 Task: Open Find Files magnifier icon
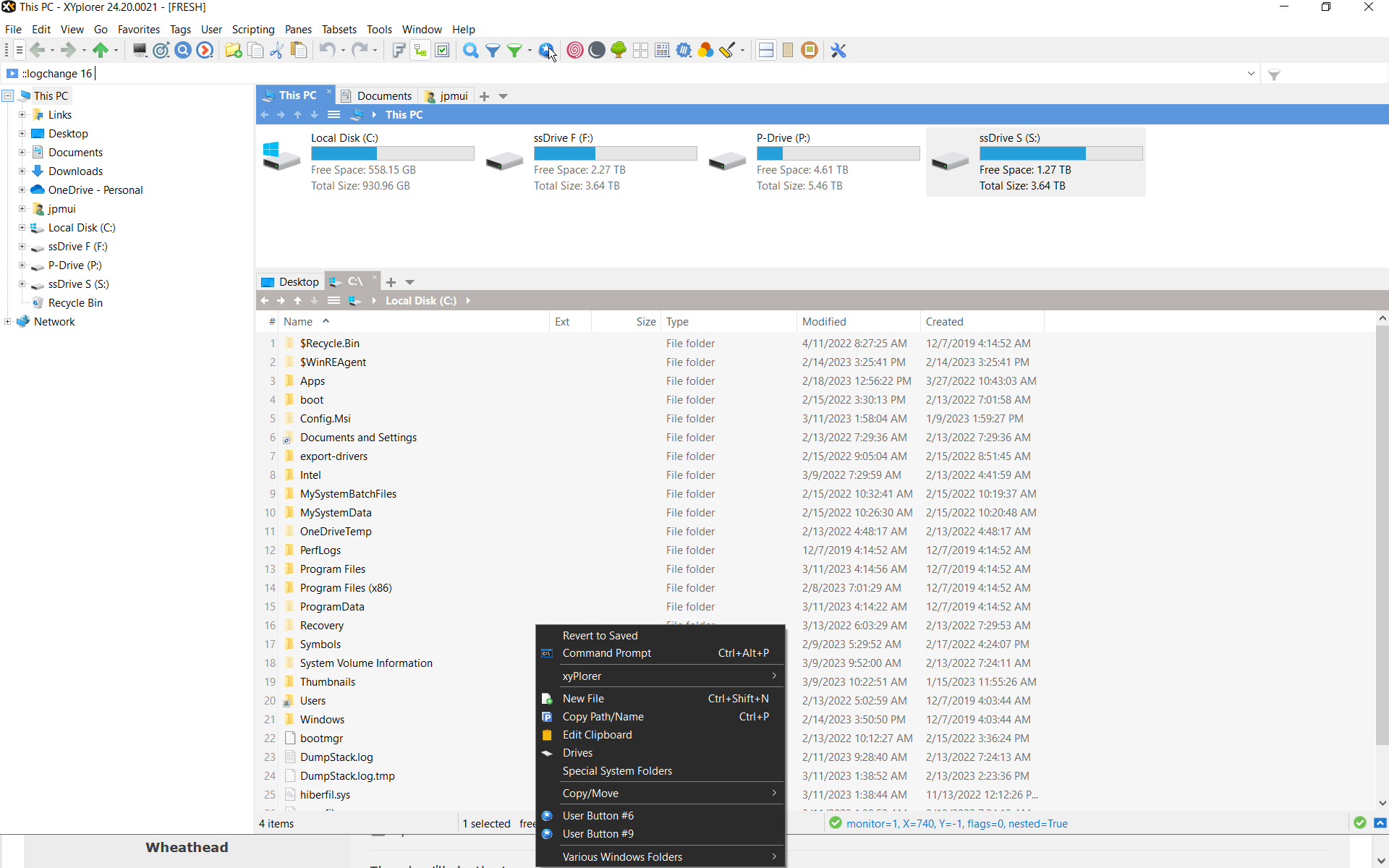(471, 50)
